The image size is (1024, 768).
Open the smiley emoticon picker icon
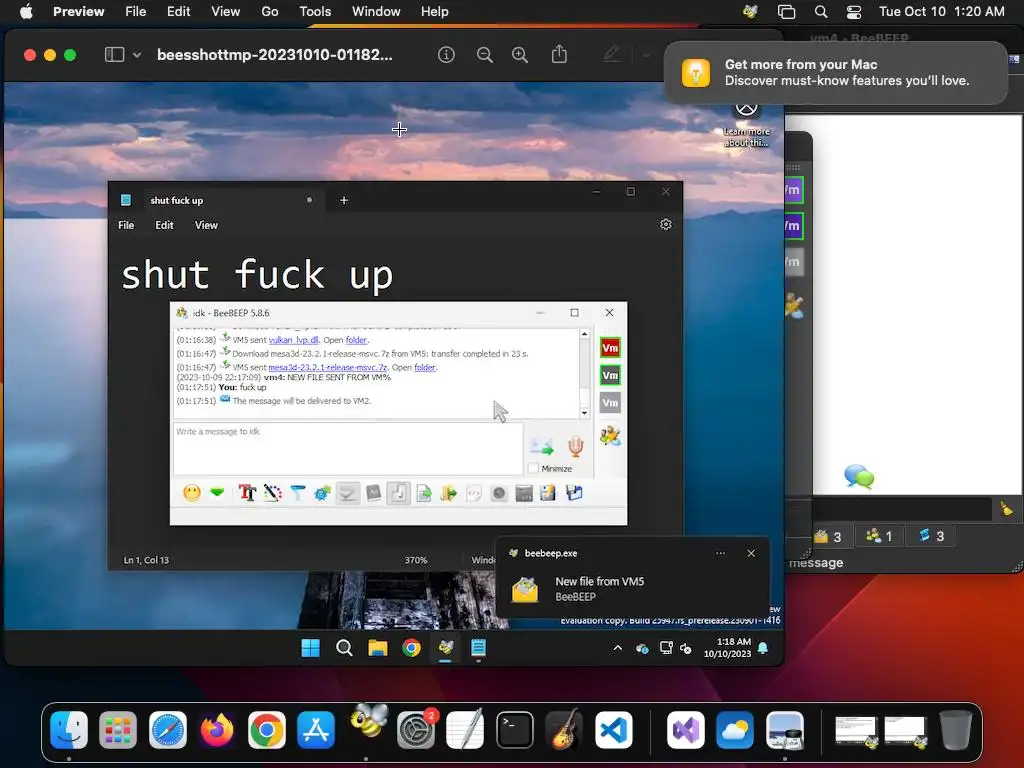(x=192, y=492)
